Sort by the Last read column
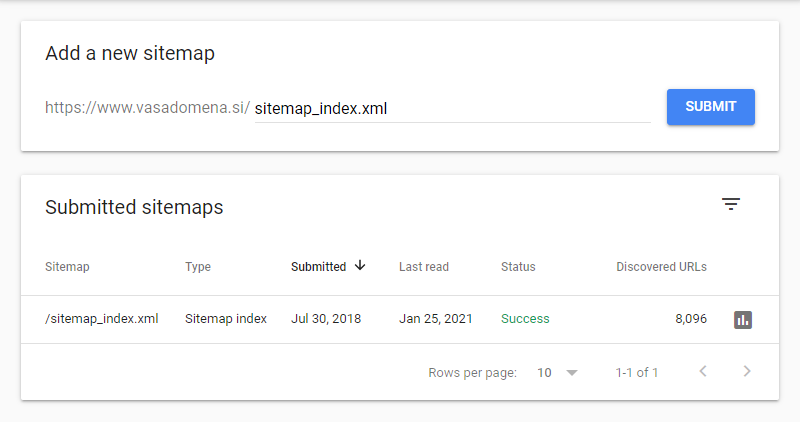 tap(424, 267)
